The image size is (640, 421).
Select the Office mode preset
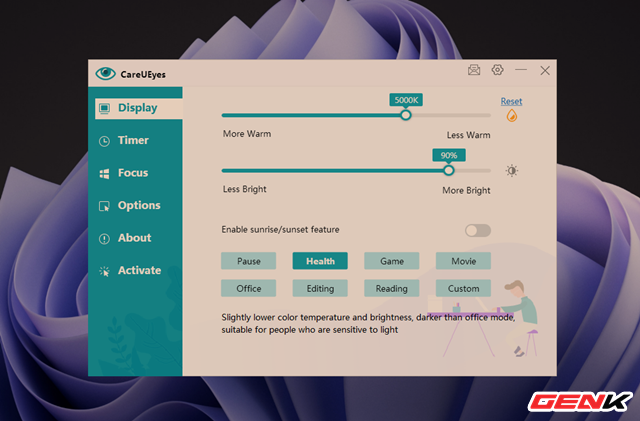click(x=249, y=288)
